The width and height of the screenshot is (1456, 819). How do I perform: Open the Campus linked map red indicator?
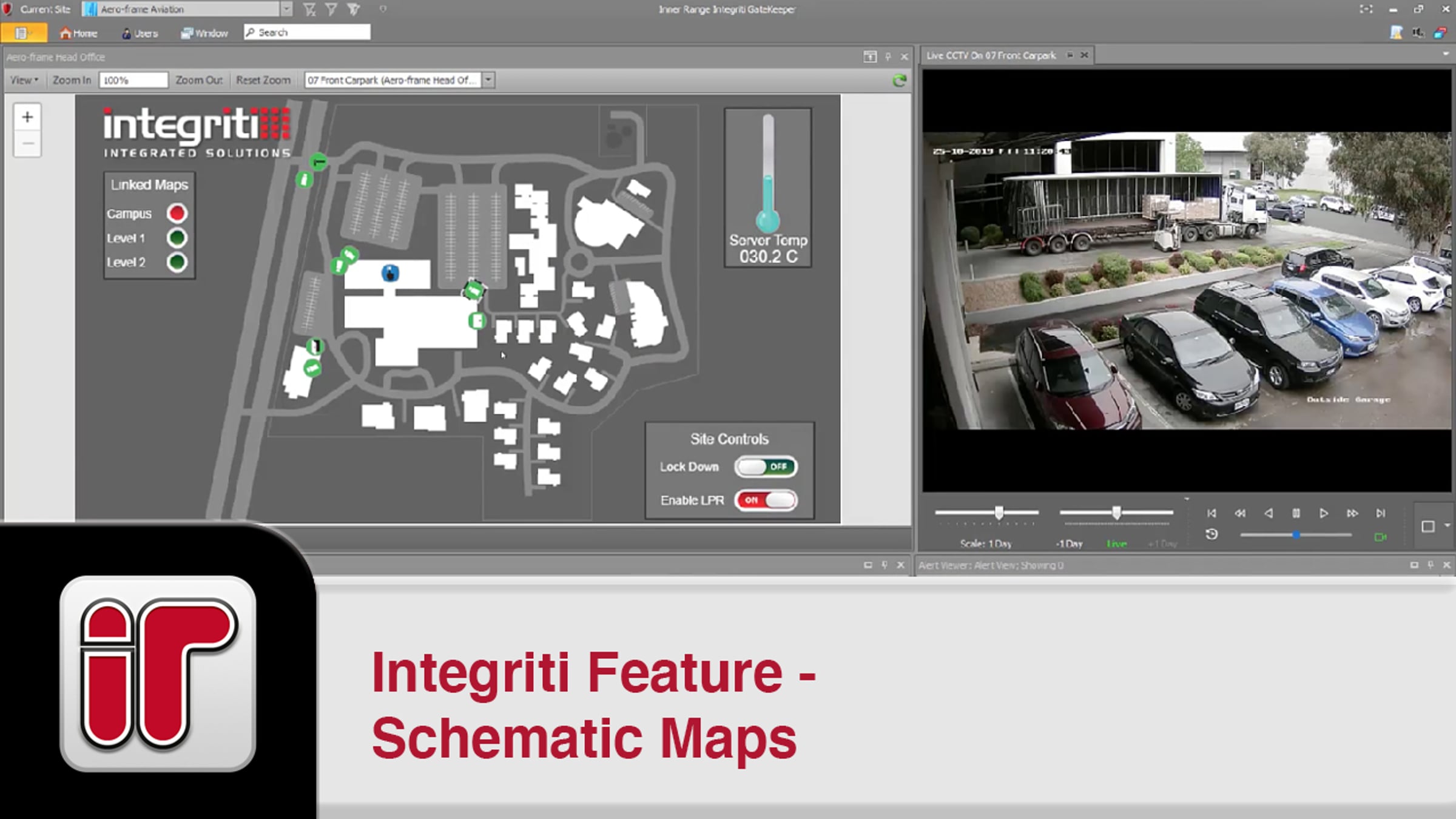click(x=177, y=214)
